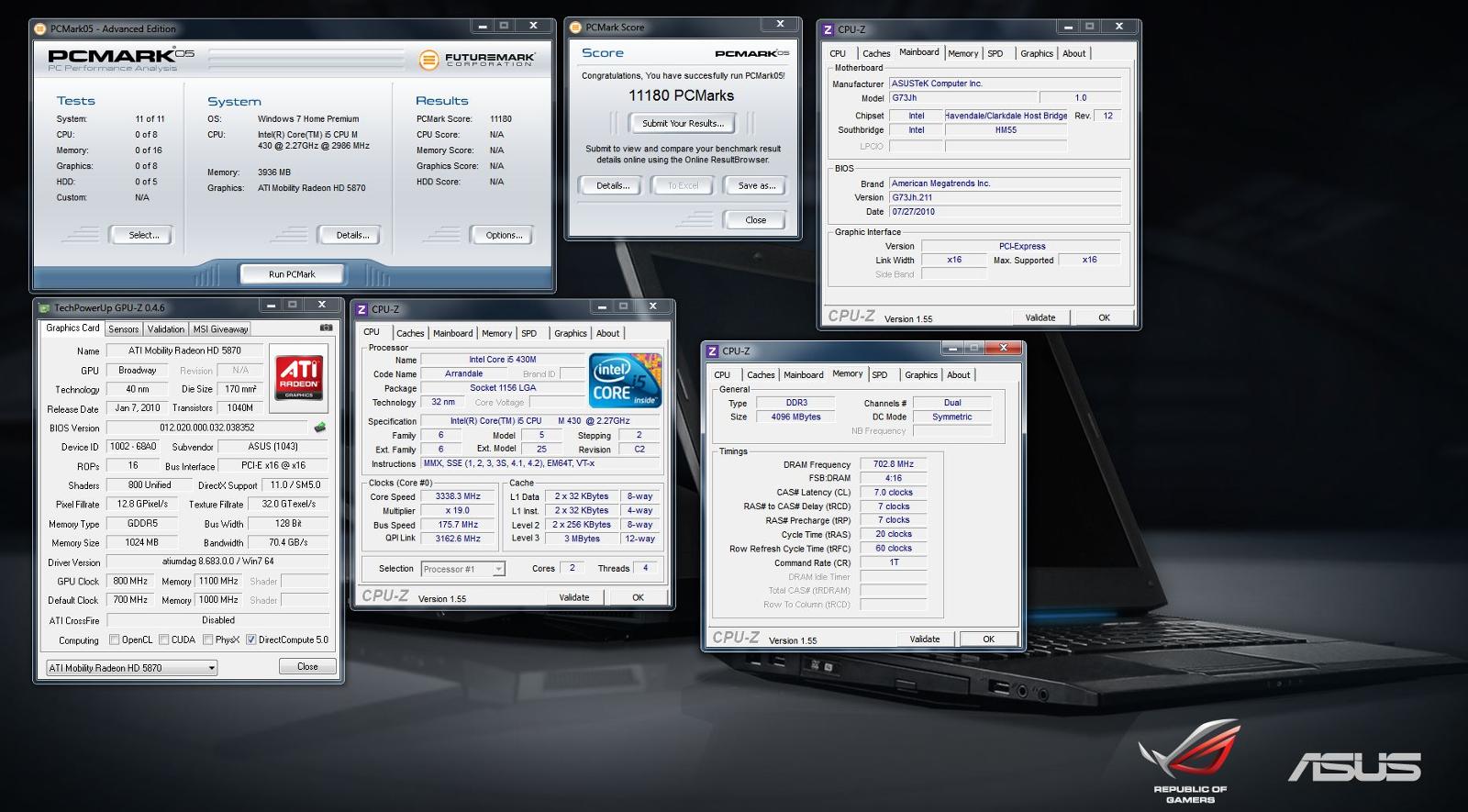Click Validate in CPU-Z CPU window
Screen dimensions: 1468x812
574,597
